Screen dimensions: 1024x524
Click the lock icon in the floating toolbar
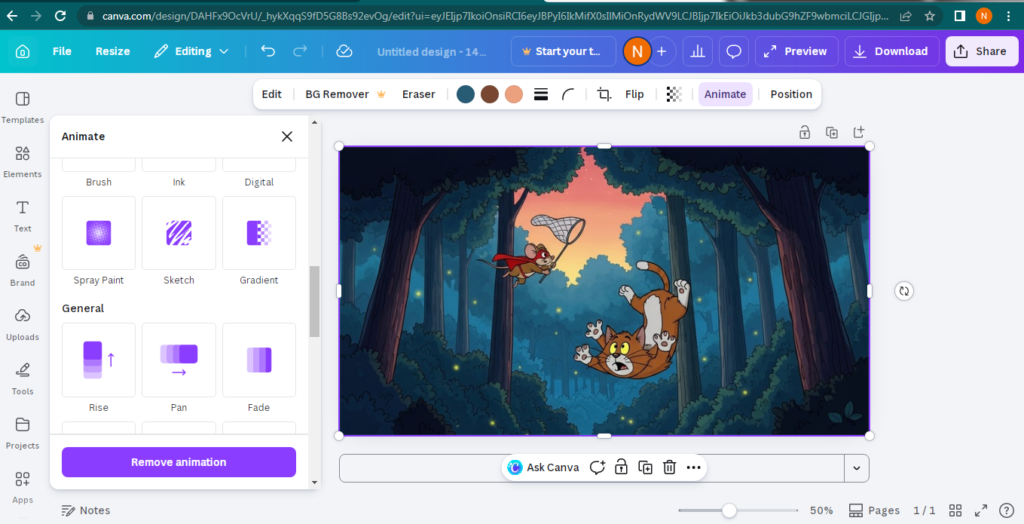621,467
